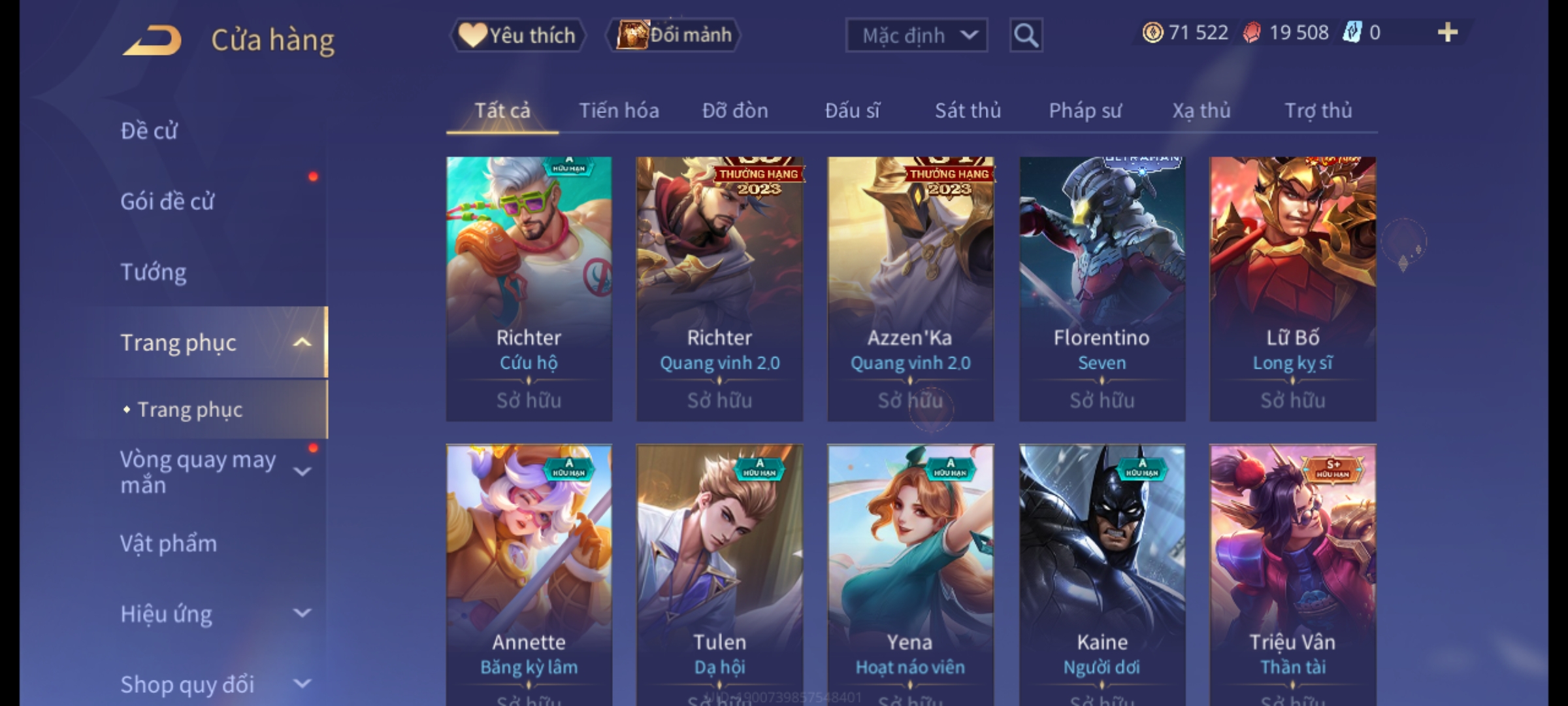Tap the red ruby currency icon
The width and height of the screenshot is (1568, 706).
click(x=1252, y=33)
